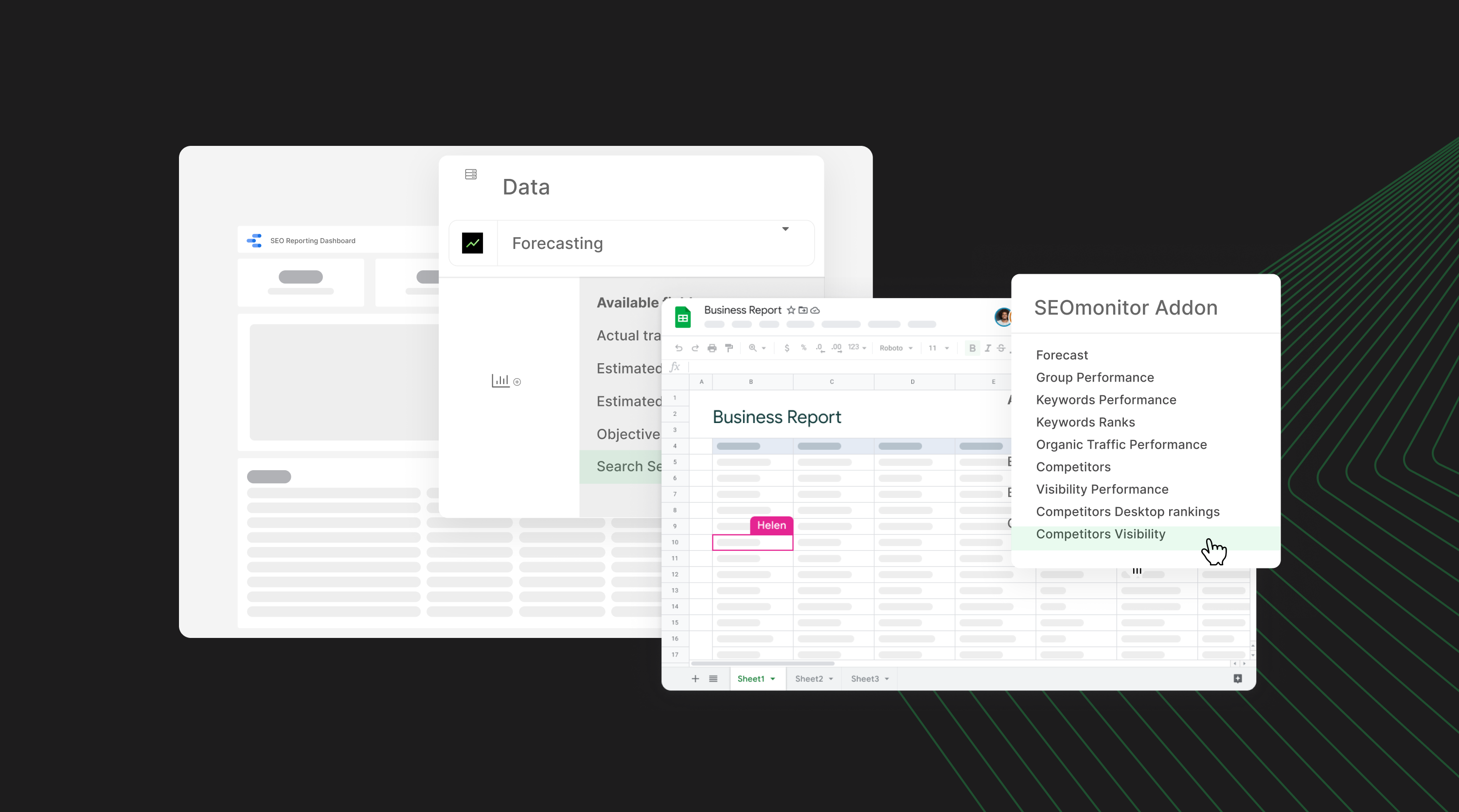This screenshot has width=1459, height=812.
Task: Select Organic Traffic Performance option
Action: click(x=1121, y=444)
